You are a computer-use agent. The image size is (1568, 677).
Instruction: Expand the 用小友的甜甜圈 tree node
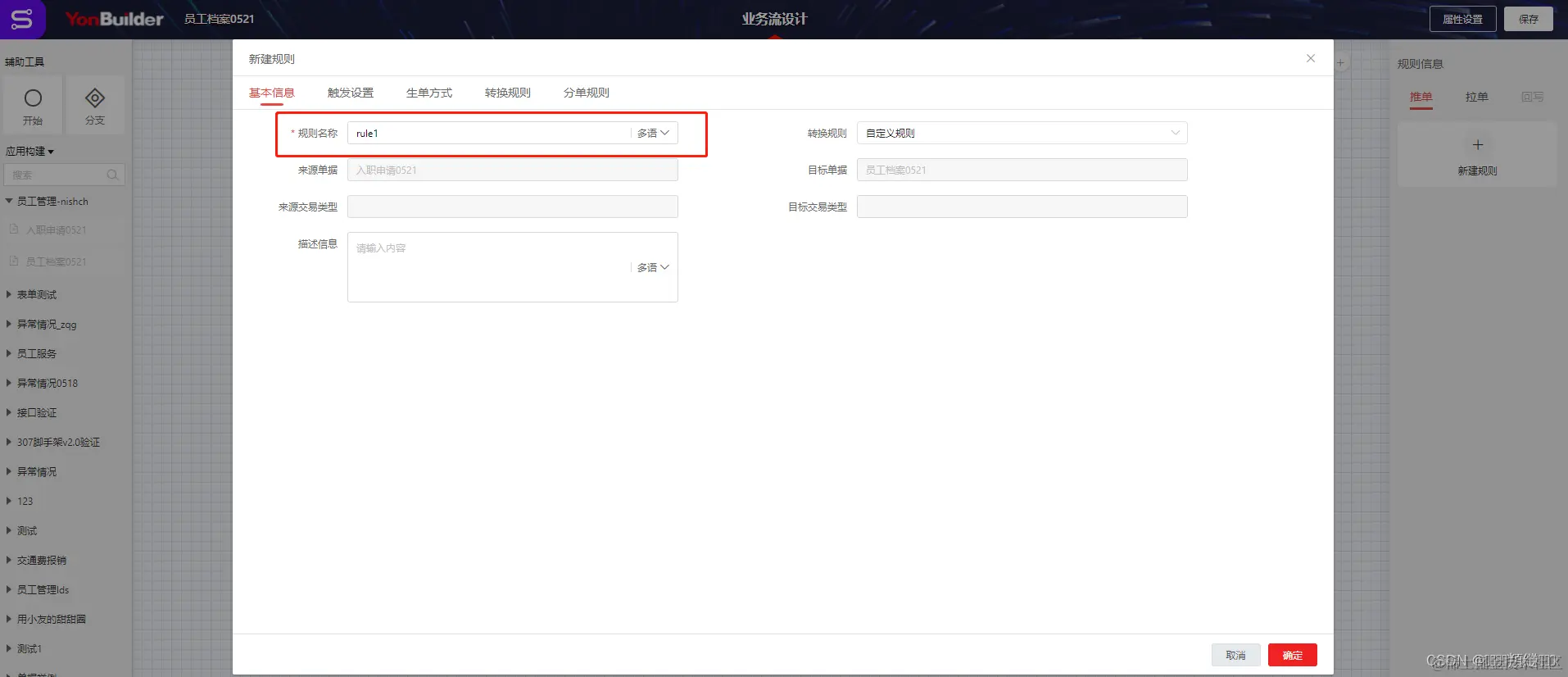pyautogui.click(x=9, y=619)
